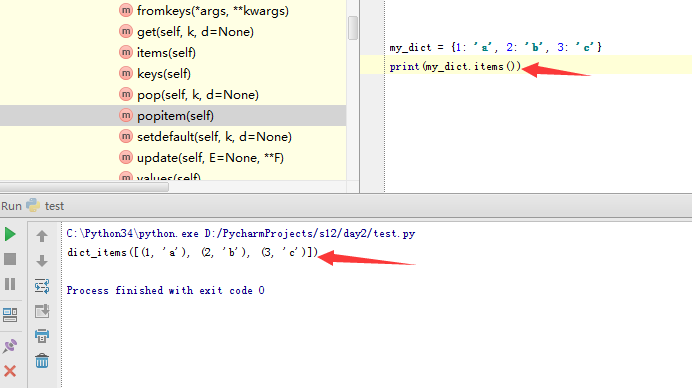
Task: Click the dict_items output line
Action: point(192,252)
